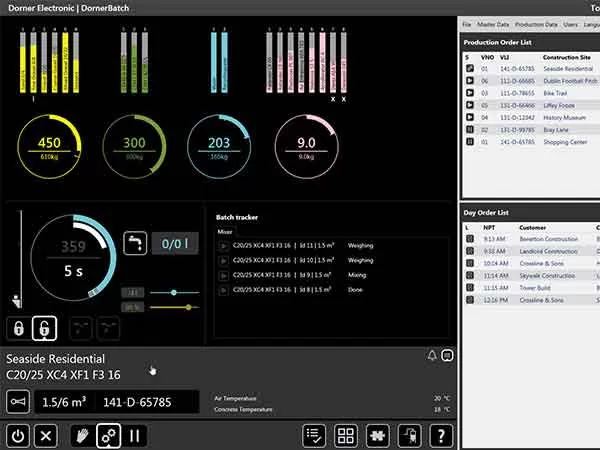Click the icon of the 9:13 AM day order
The width and height of the screenshot is (600, 450).
point(470,239)
